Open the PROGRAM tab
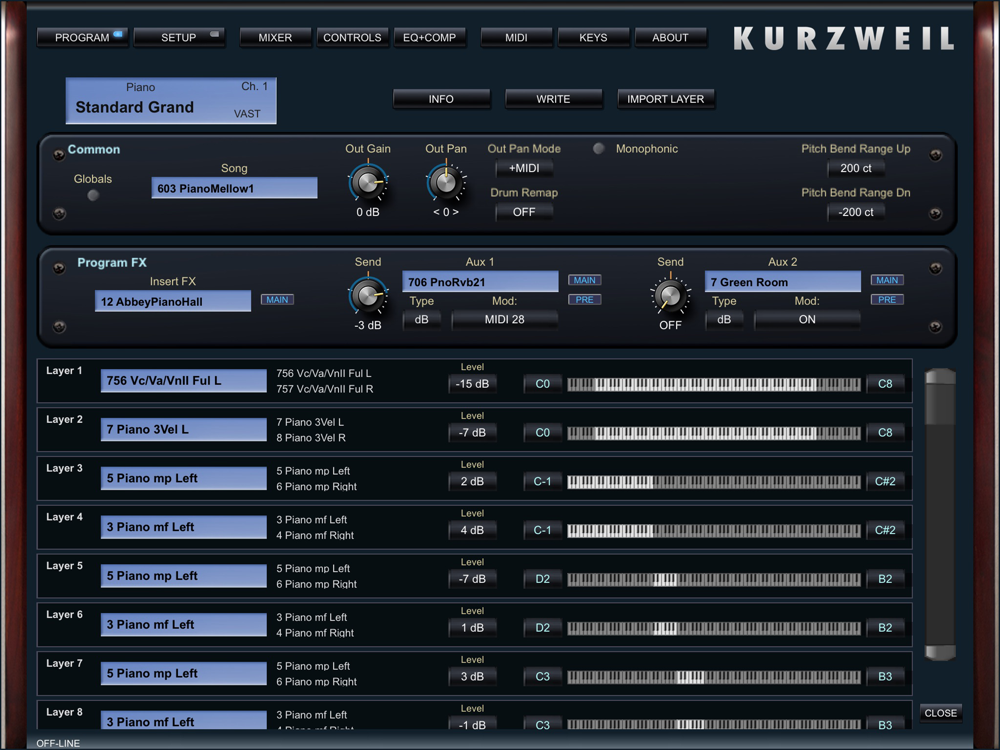The height and width of the screenshot is (750, 1000). point(82,38)
